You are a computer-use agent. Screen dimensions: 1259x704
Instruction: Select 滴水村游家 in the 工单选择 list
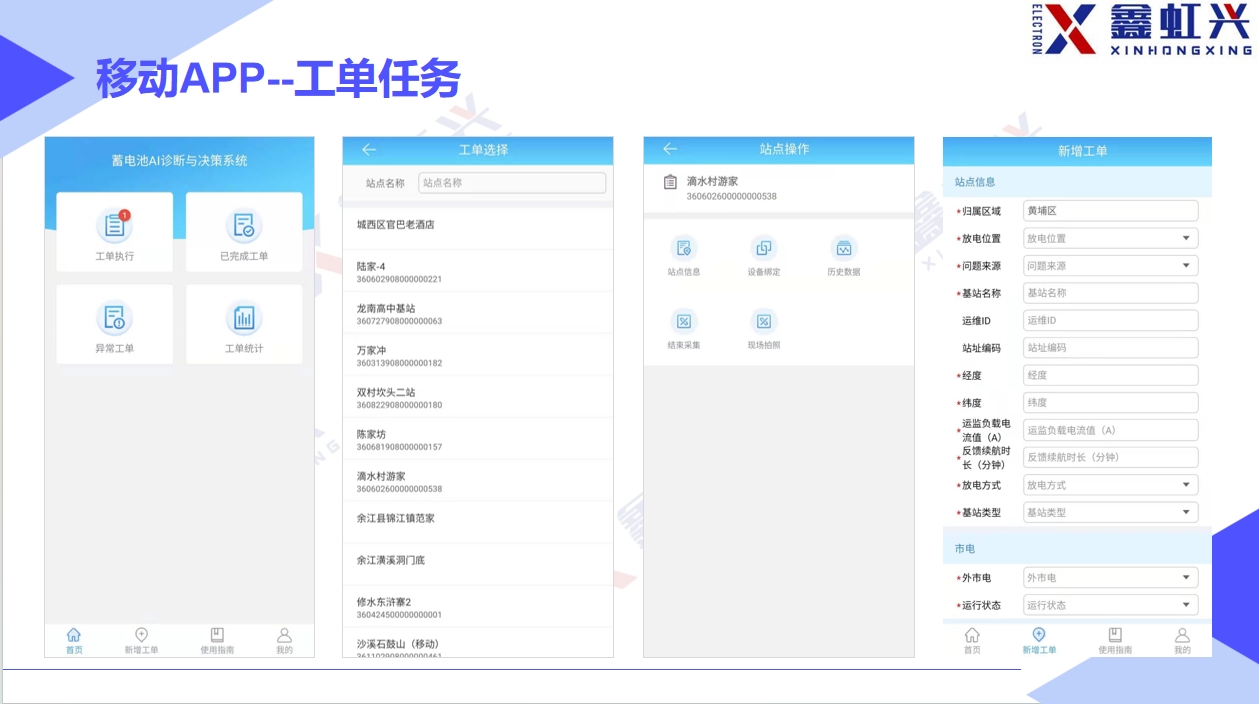478,481
